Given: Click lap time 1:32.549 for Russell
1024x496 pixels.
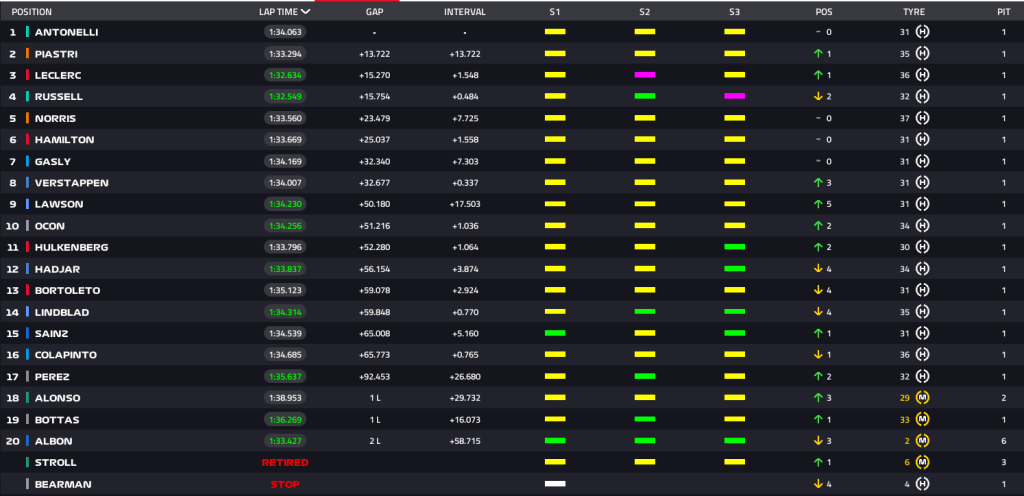Looking at the screenshot, I should [285, 97].
